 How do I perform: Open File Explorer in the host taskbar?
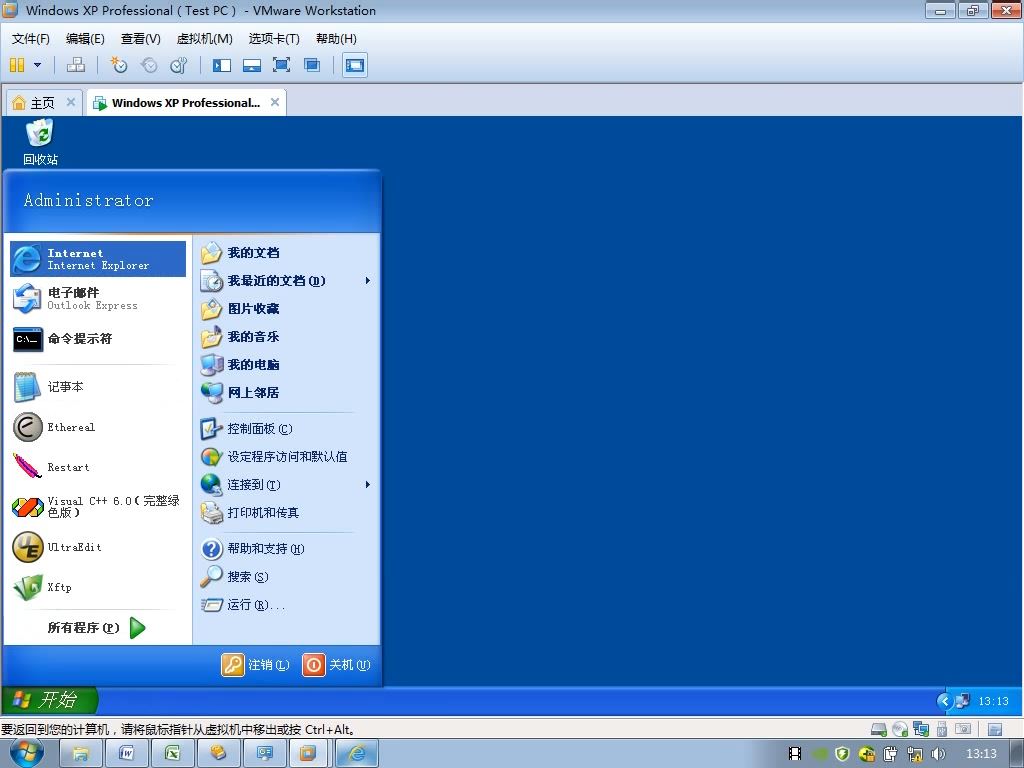(80, 753)
